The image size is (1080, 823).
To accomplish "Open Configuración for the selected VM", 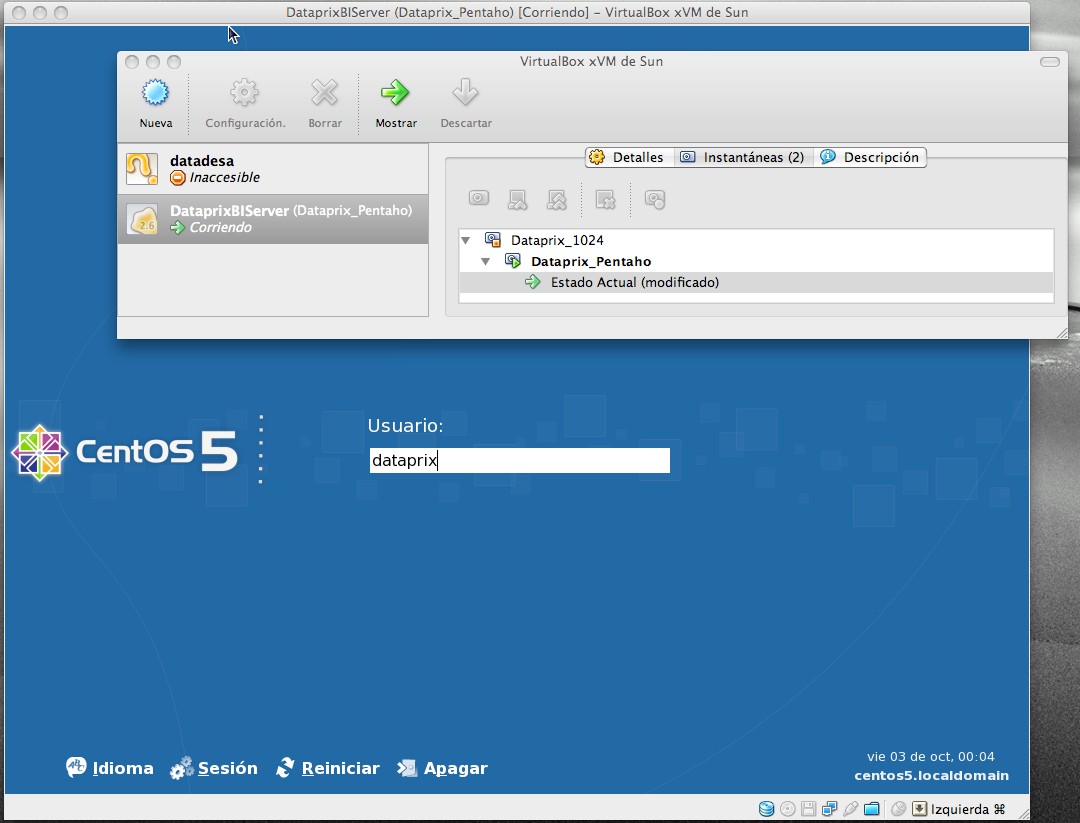I will pos(245,100).
